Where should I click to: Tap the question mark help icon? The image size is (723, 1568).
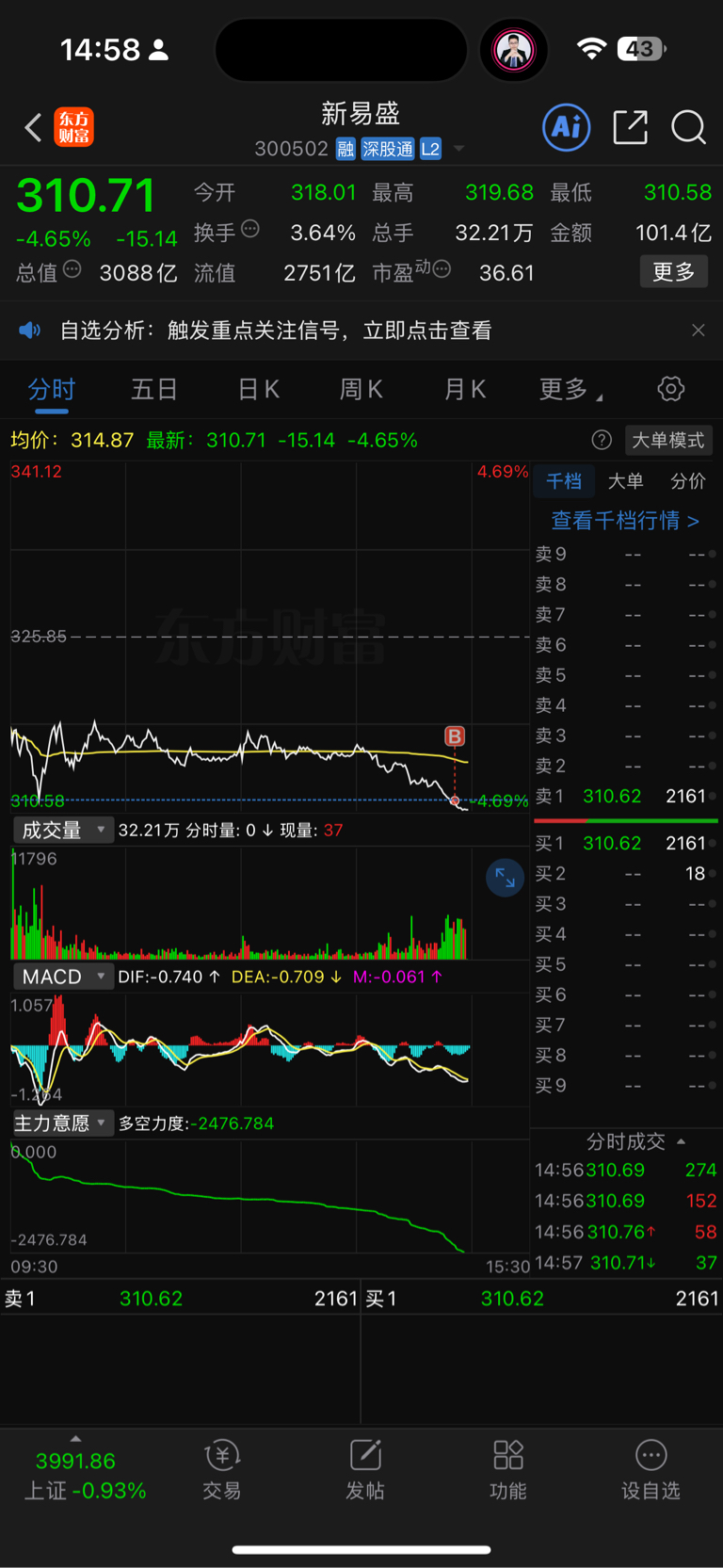pyautogui.click(x=602, y=440)
